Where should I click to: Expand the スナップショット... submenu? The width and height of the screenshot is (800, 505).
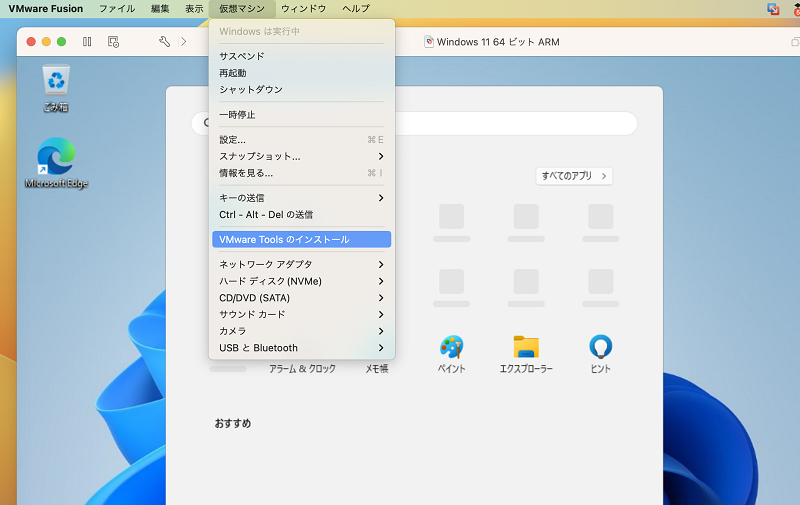pos(302,156)
